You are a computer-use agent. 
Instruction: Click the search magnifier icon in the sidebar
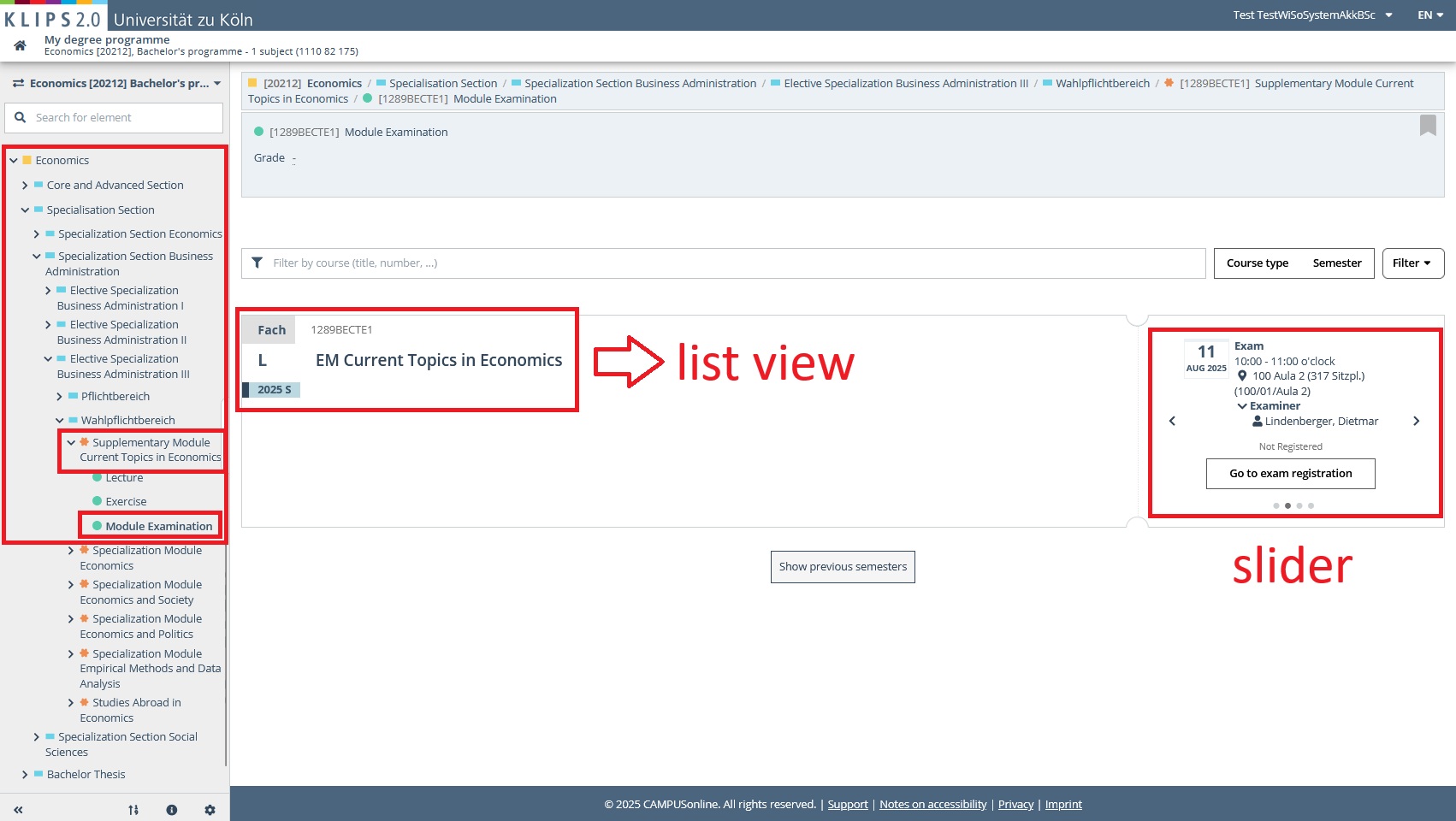coord(21,117)
